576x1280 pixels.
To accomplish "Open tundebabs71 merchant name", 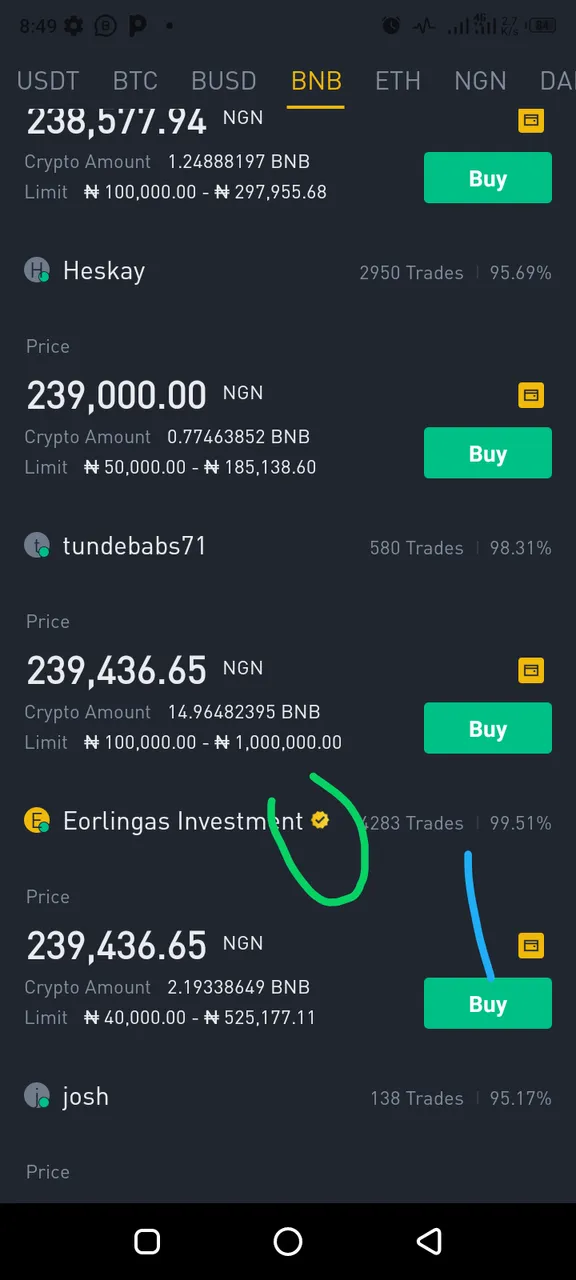I will click(x=134, y=545).
